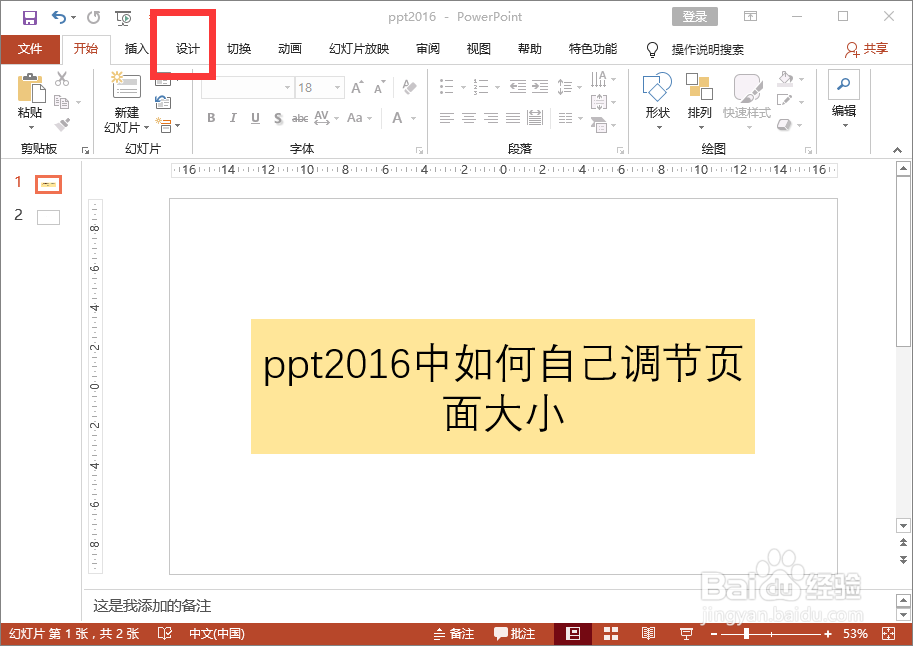This screenshot has height=646, width=913.
Task: Switch to slide sorter view in status bar
Action: 611,634
